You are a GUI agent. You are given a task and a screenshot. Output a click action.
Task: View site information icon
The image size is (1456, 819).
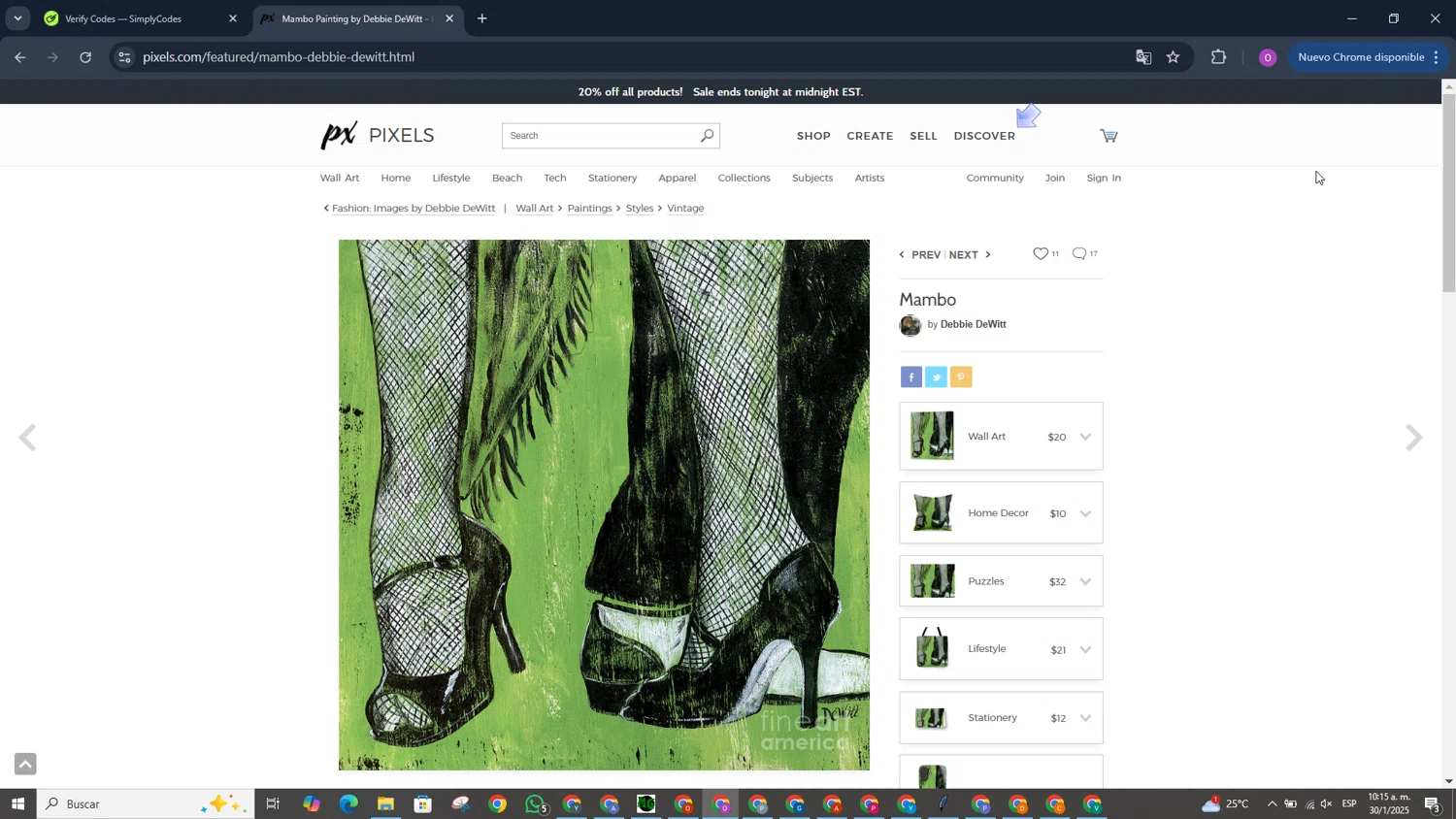123,57
